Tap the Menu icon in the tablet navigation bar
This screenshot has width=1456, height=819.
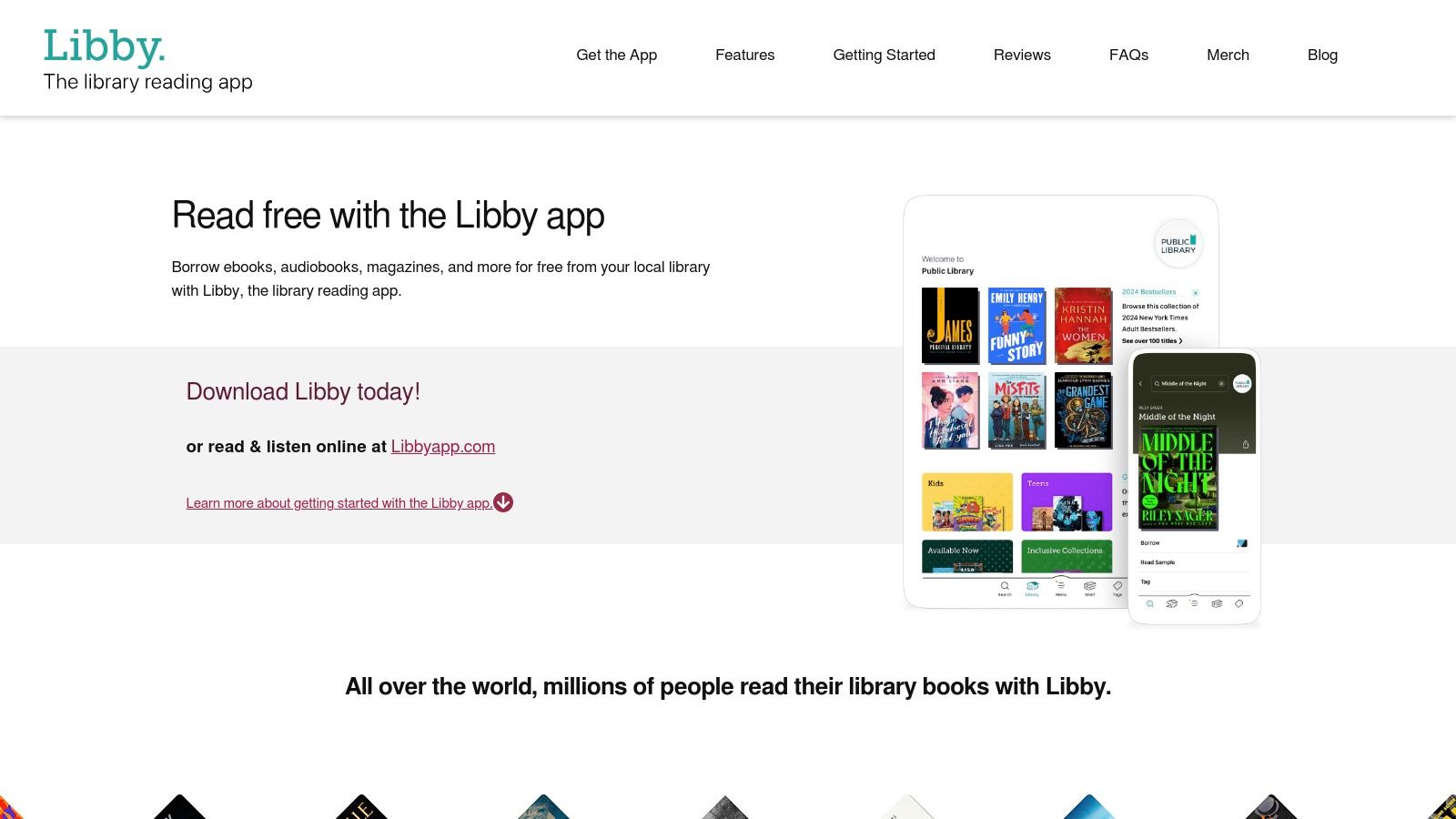point(1060,587)
